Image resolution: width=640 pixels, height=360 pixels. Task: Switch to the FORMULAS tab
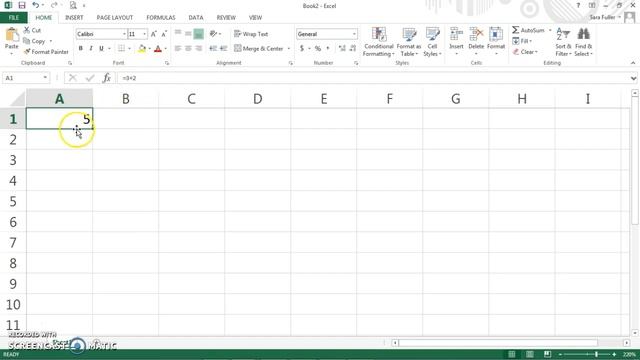161,18
